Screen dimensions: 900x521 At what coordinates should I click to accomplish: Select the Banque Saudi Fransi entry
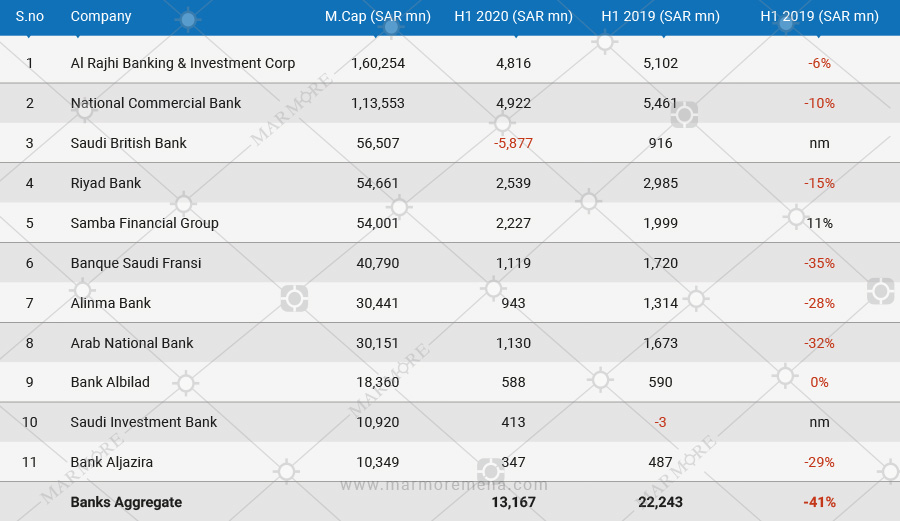(x=136, y=263)
